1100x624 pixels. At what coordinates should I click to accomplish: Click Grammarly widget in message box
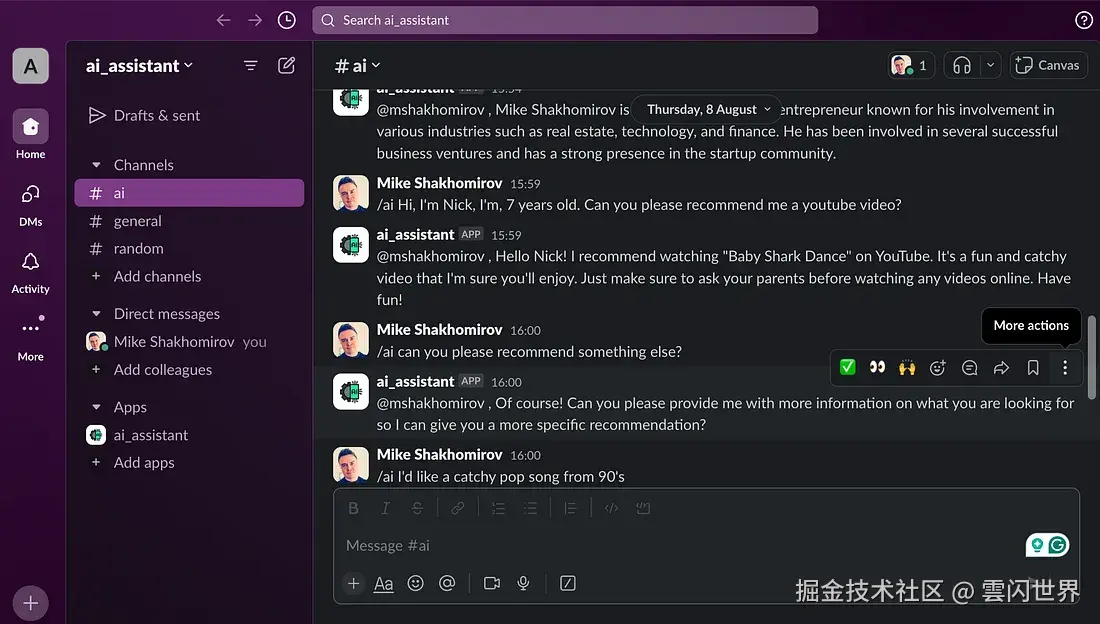click(1047, 545)
